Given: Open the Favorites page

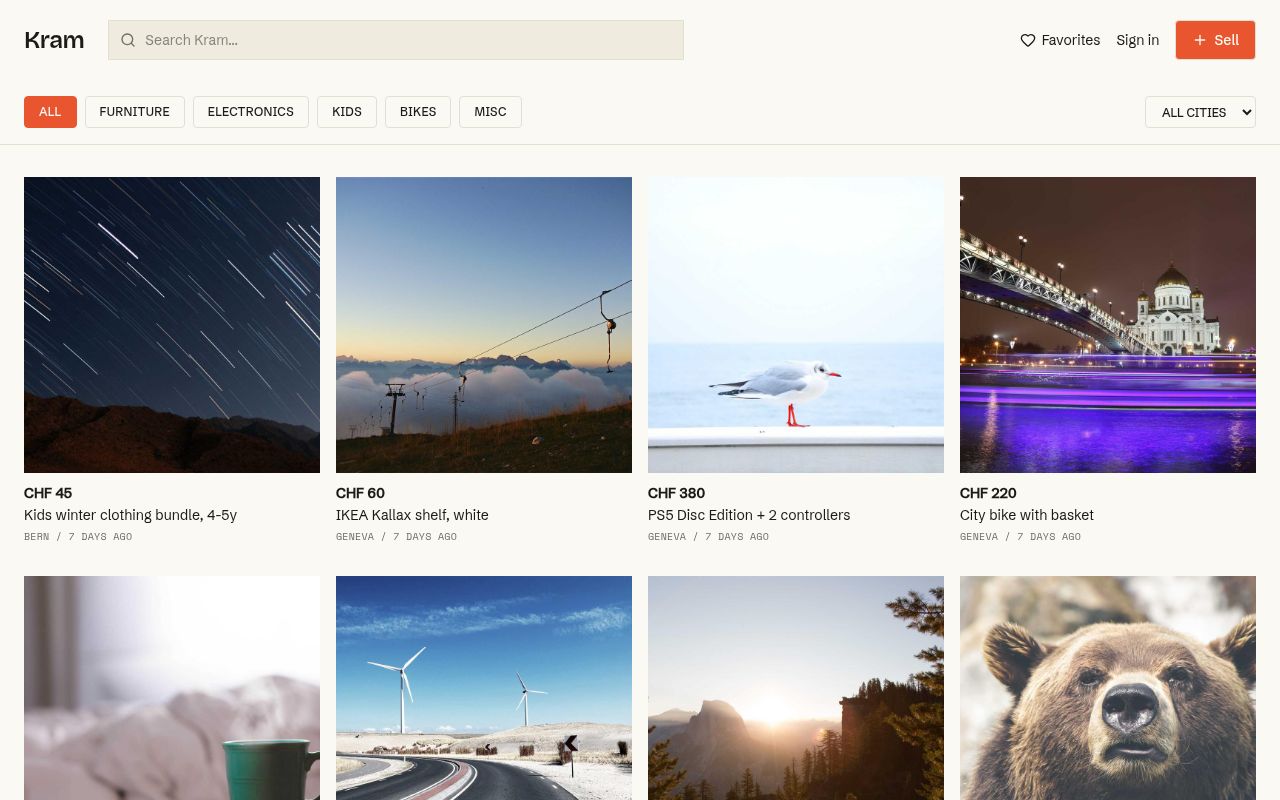Looking at the screenshot, I should [1060, 40].
